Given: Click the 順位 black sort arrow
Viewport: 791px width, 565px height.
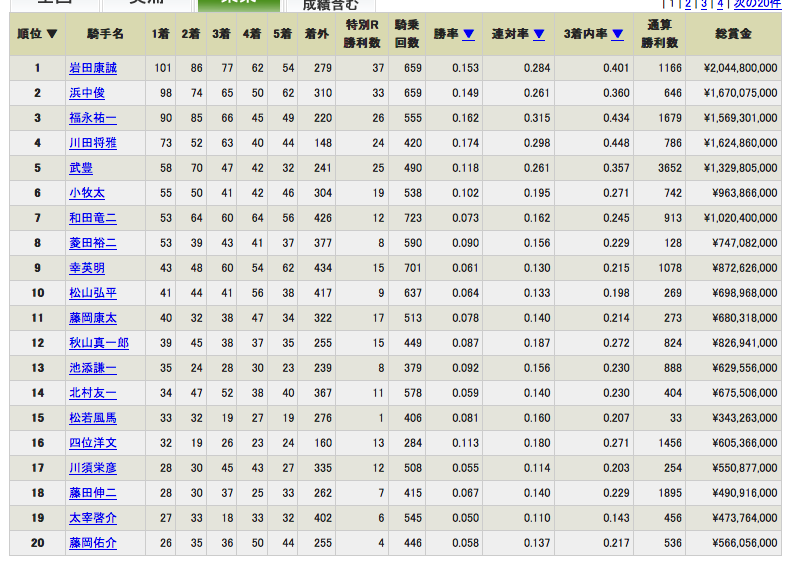Looking at the screenshot, I should 51,34.
